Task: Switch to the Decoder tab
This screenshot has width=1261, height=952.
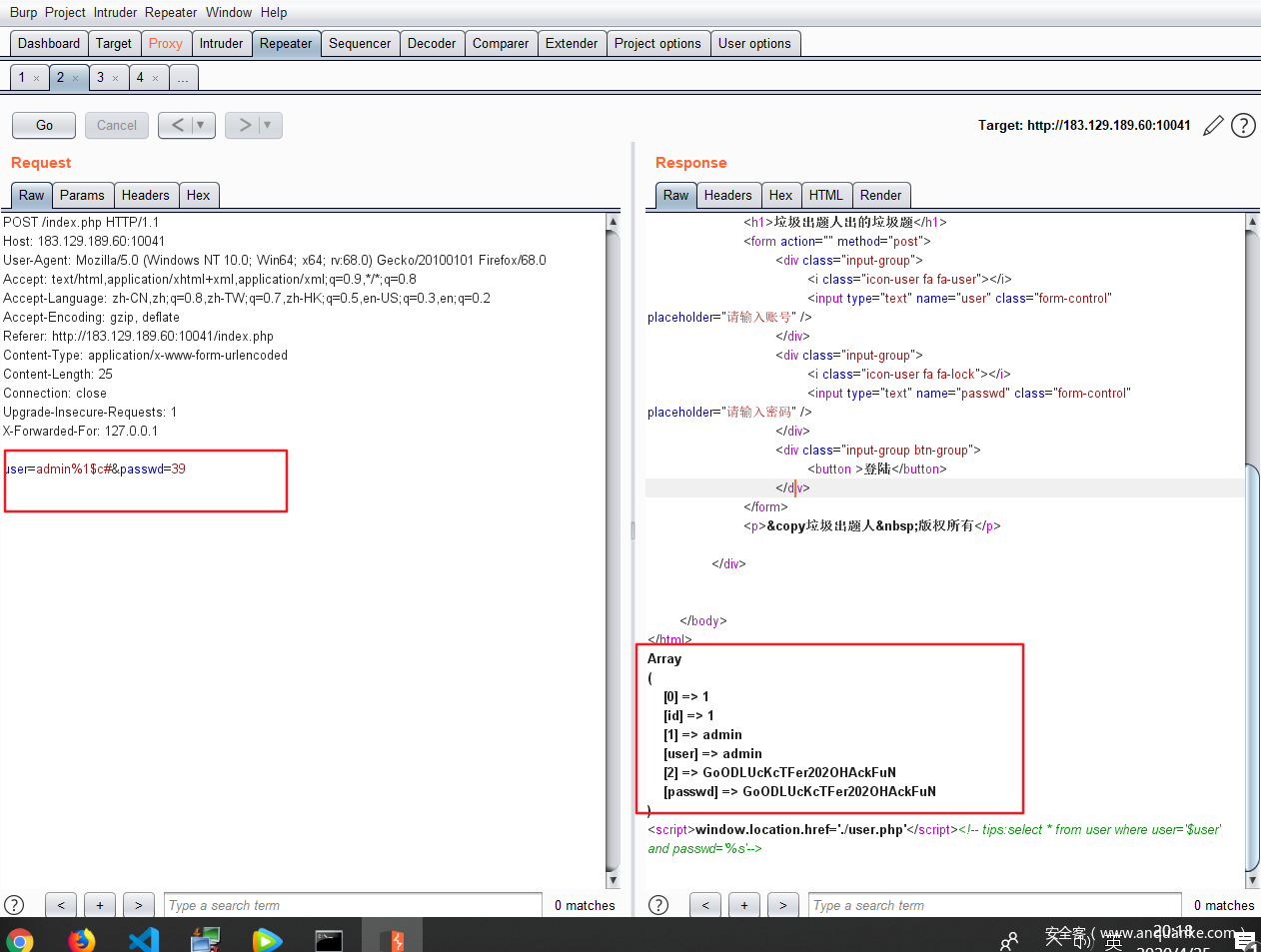Action: [x=432, y=43]
